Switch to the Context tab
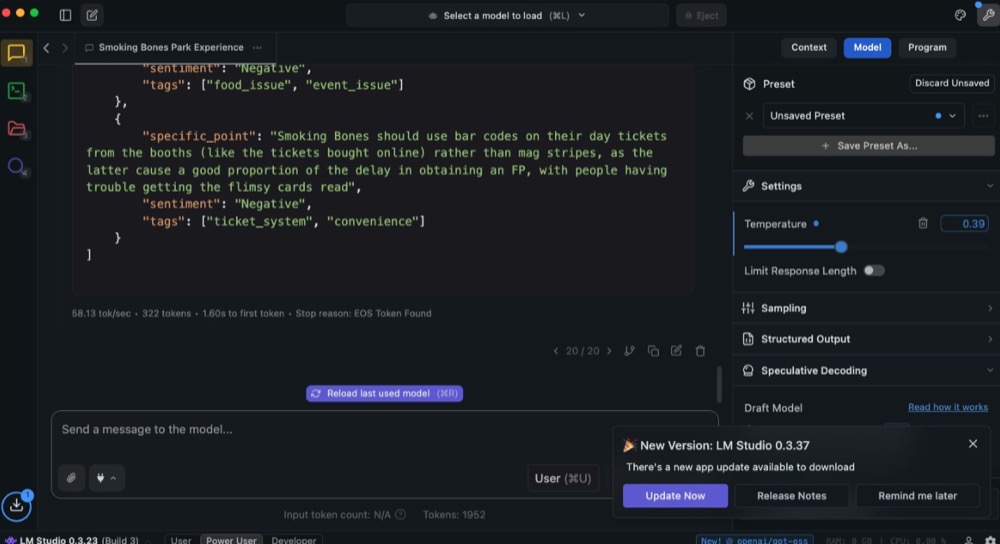The width and height of the screenshot is (1000, 544). pyautogui.click(x=809, y=47)
